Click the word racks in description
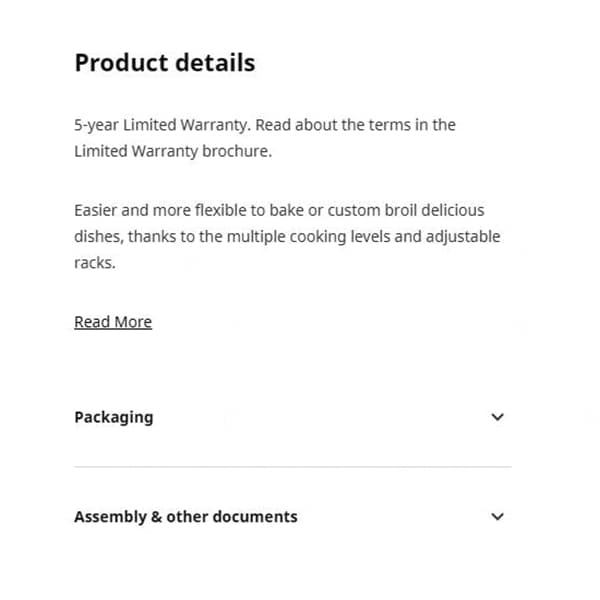600x600 pixels. click(x=95, y=263)
